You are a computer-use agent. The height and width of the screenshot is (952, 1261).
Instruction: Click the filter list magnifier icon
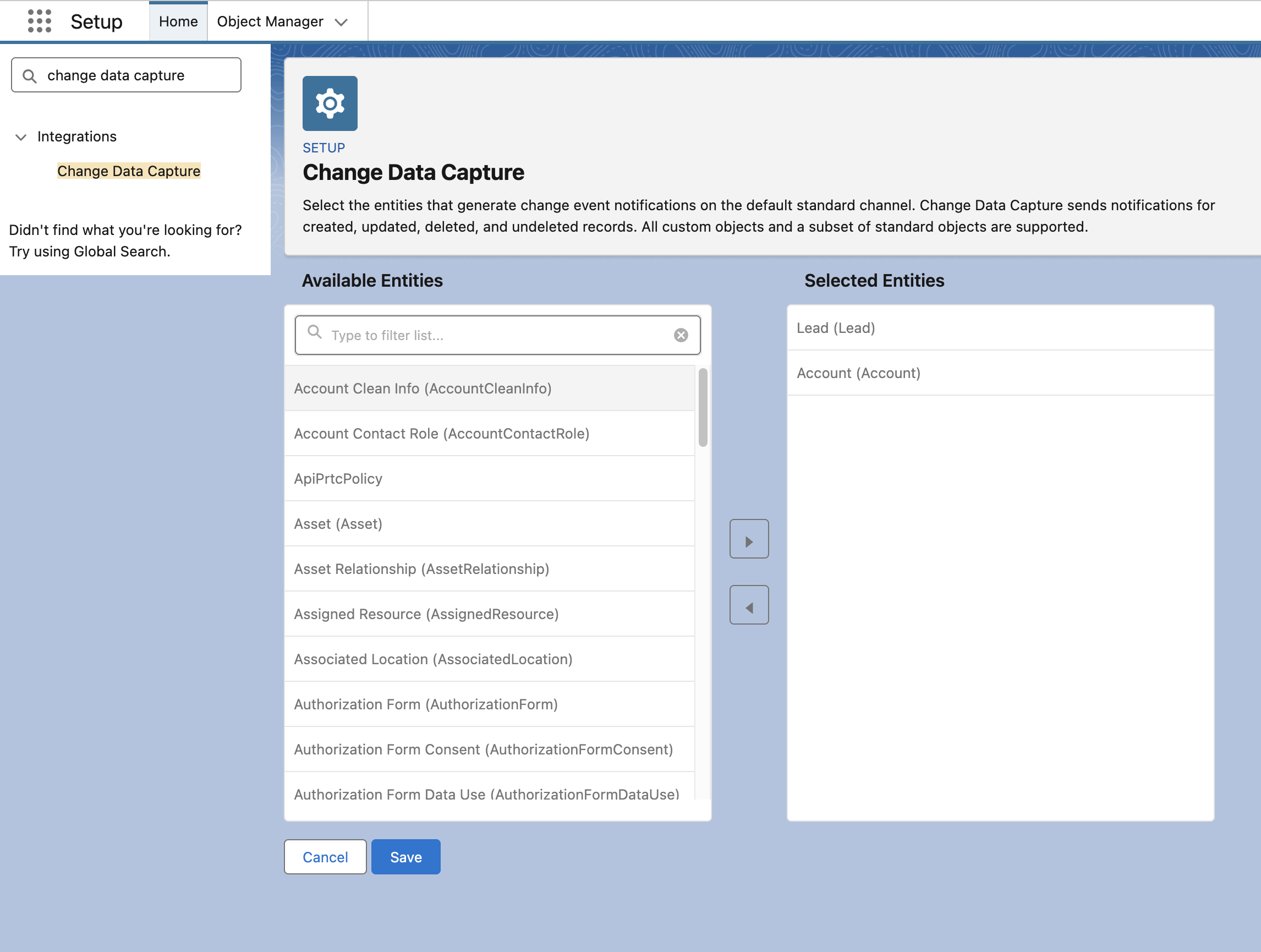pos(314,332)
